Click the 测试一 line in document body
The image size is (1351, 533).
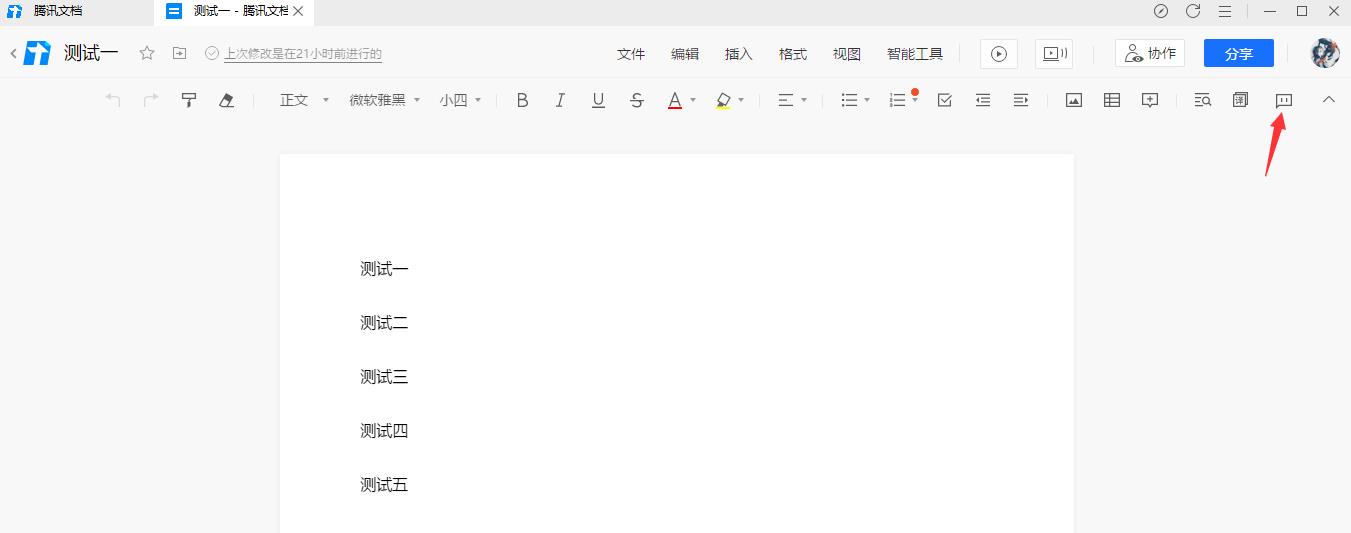coord(384,269)
